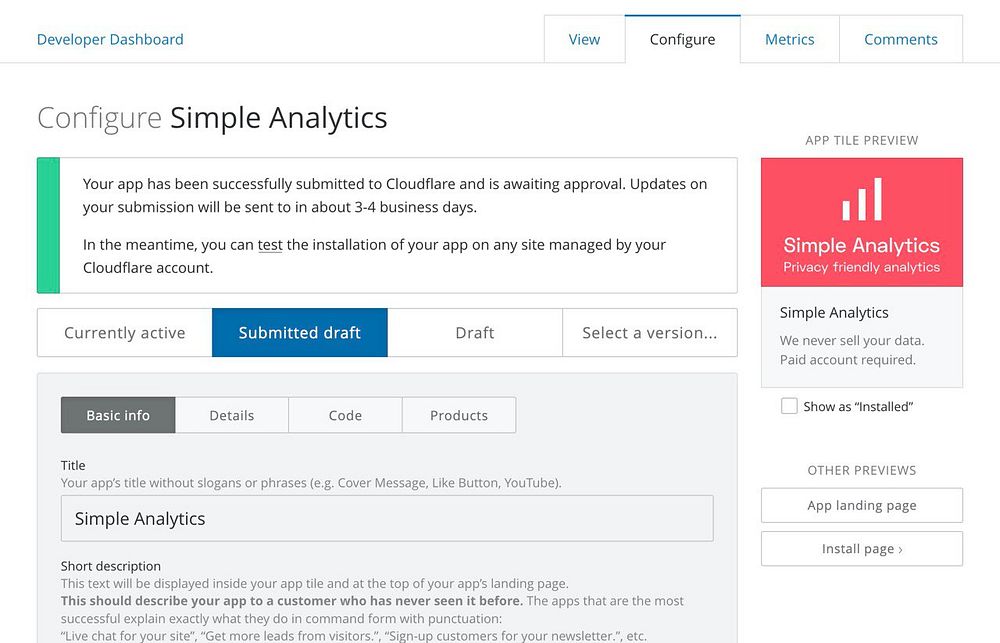Follow the test installation link
The image size is (1000, 643).
coord(270,245)
